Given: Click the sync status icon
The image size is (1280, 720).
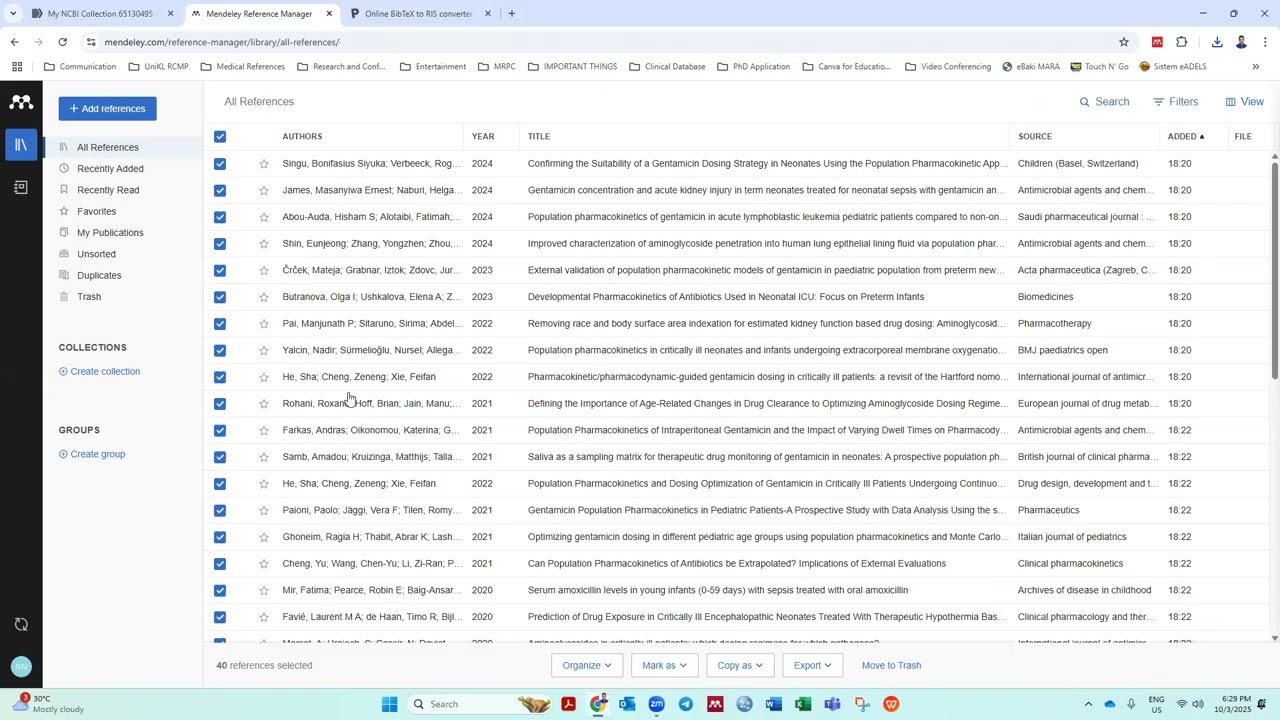Looking at the screenshot, I should click(21, 624).
